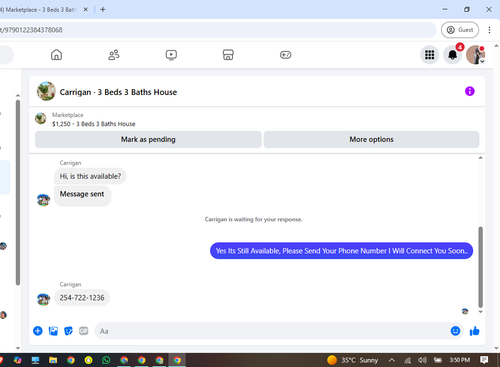Image resolution: width=500 pixels, height=367 pixels.
Task: Go to the Facebook Home icon
Action: pyautogui.click(x=56, y=55)
